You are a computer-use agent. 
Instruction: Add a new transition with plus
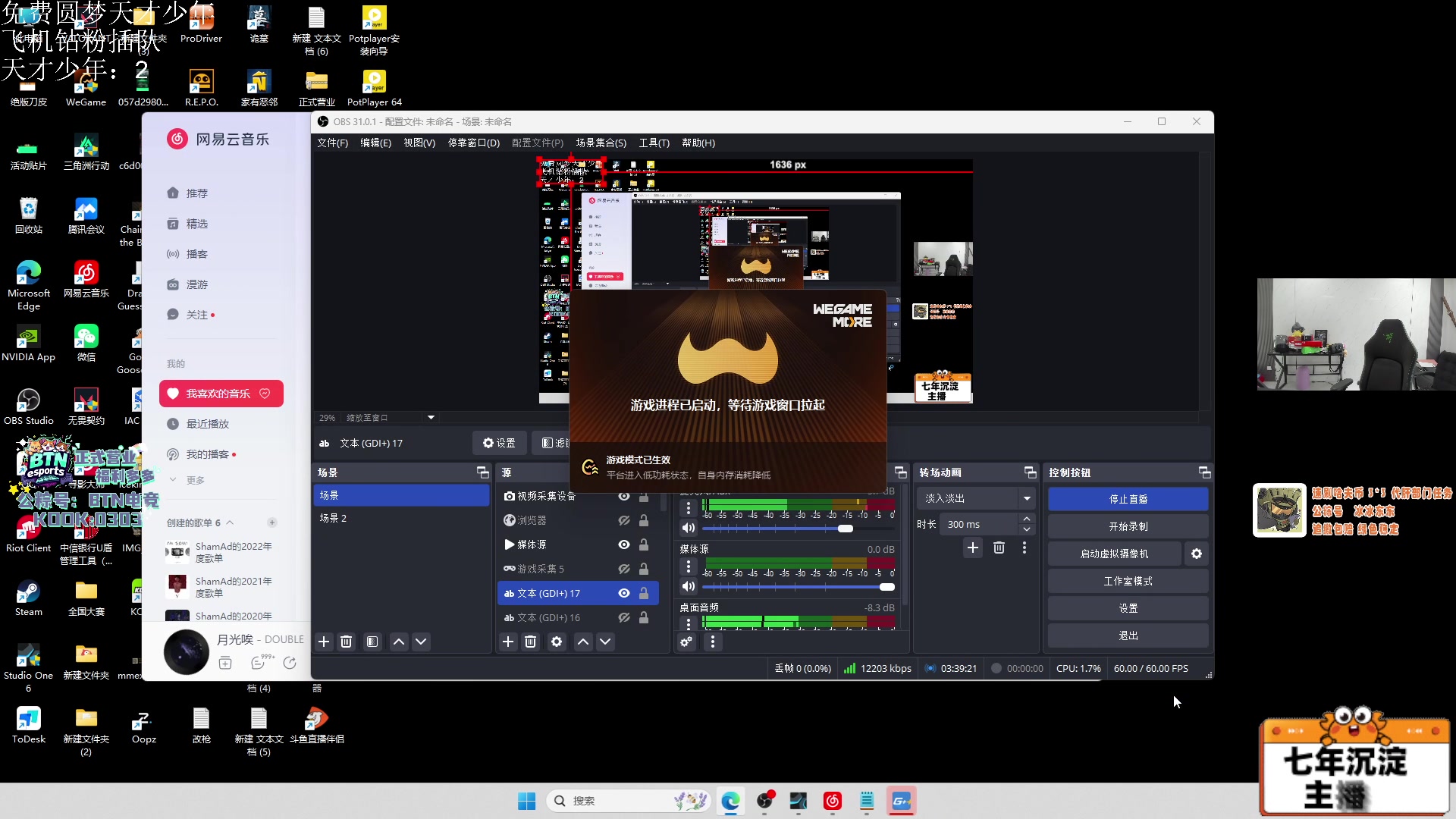pos(973,548)
